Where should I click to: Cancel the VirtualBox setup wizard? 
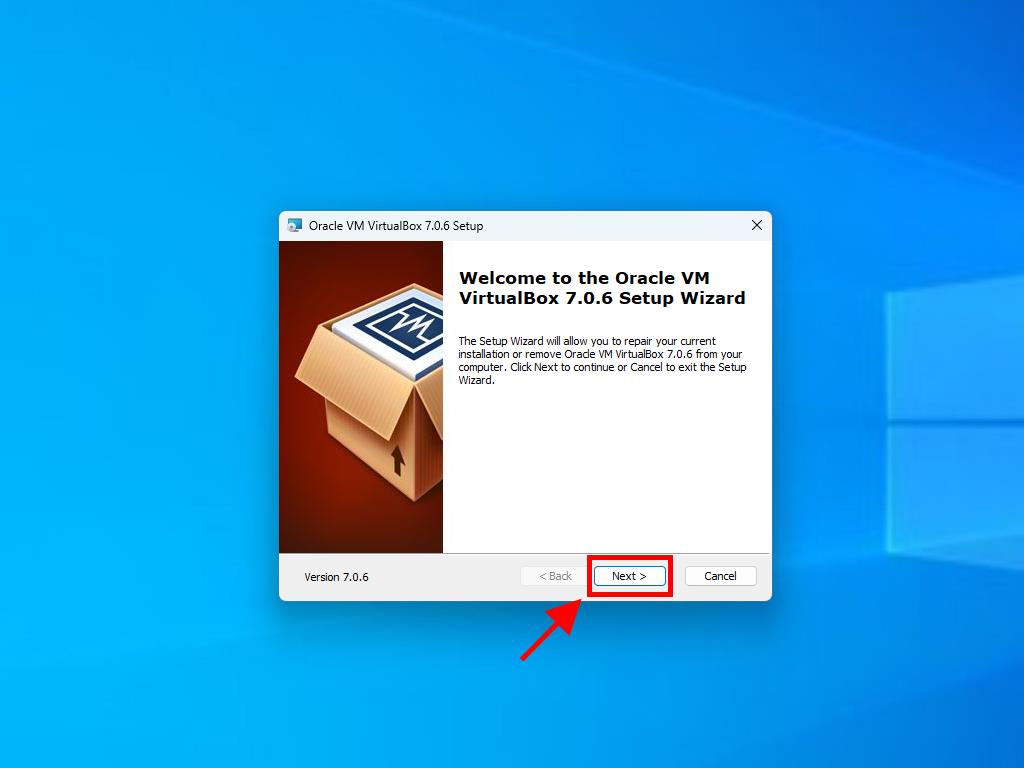point(720,575)
